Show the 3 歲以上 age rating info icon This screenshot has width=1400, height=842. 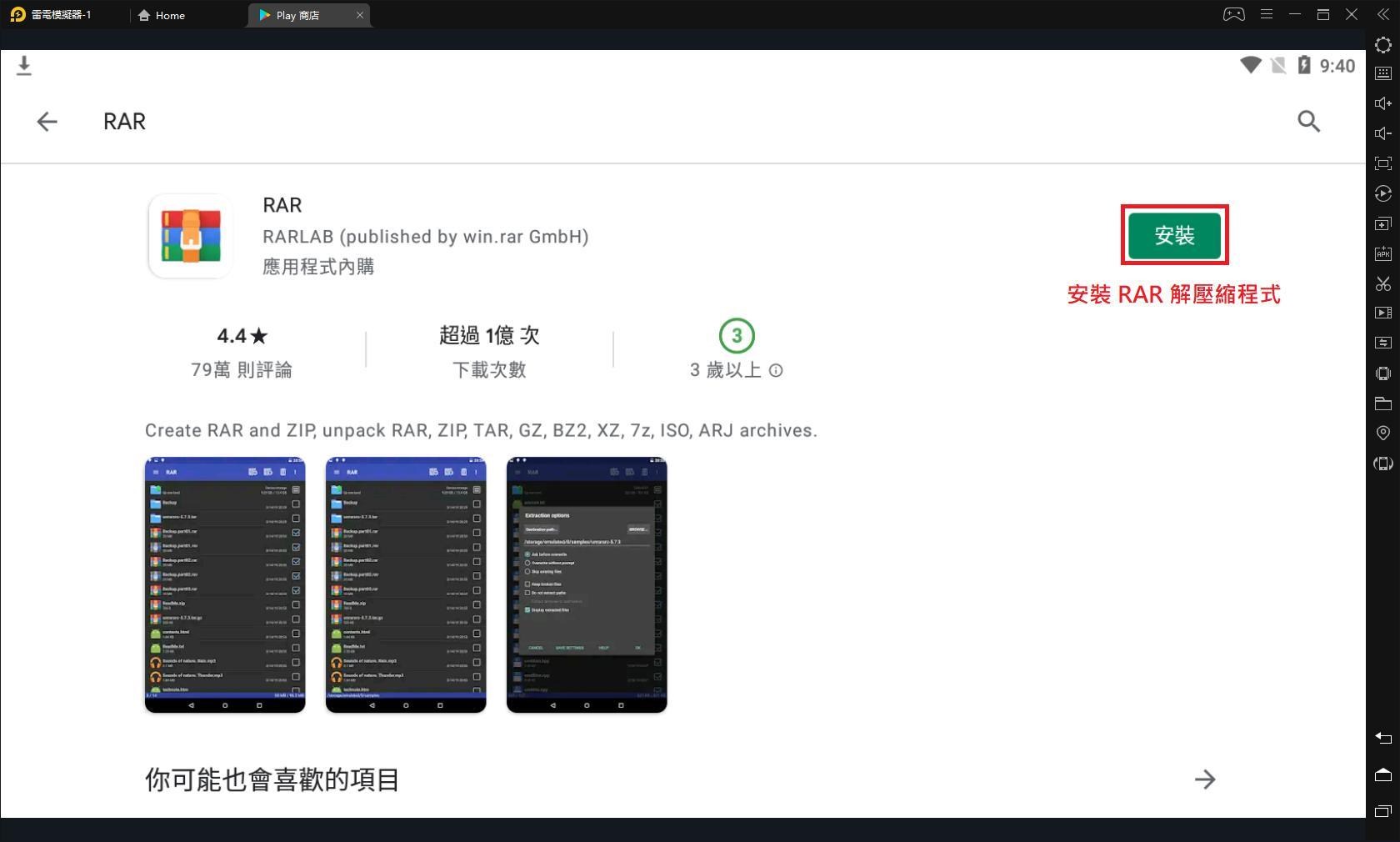pyautogui.click(x=776, y=370)
